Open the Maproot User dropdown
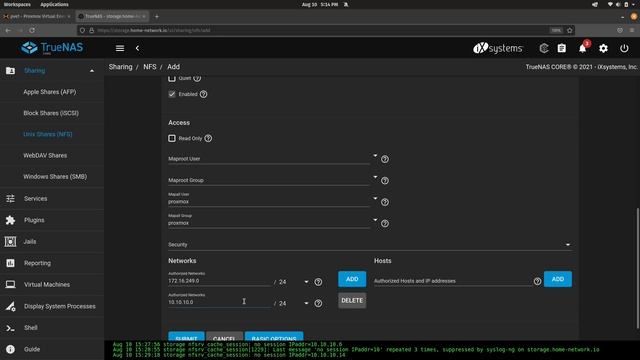 [x=375, y=156]
